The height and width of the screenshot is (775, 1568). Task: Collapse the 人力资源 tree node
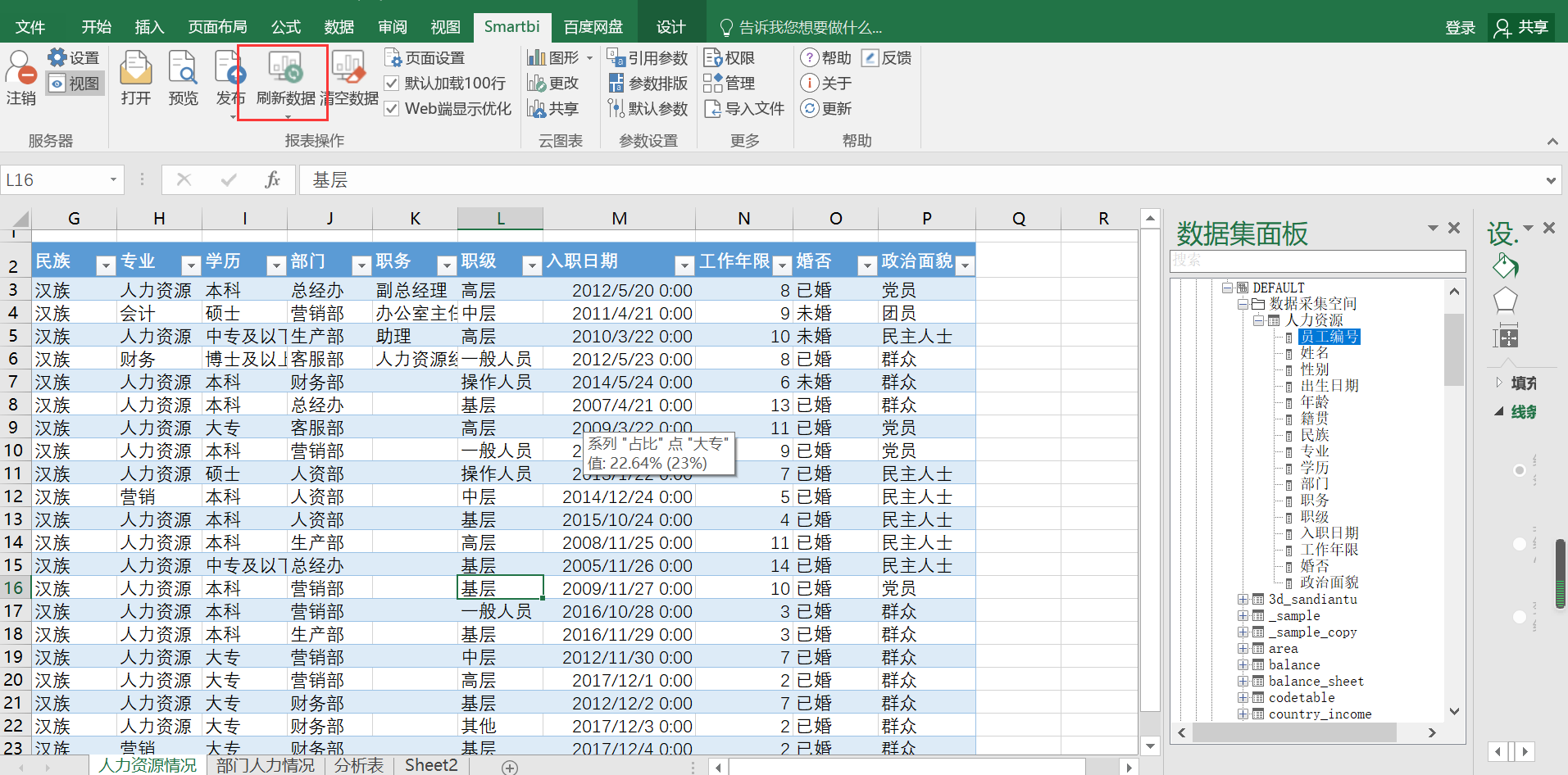click(x=1258, y=320)
